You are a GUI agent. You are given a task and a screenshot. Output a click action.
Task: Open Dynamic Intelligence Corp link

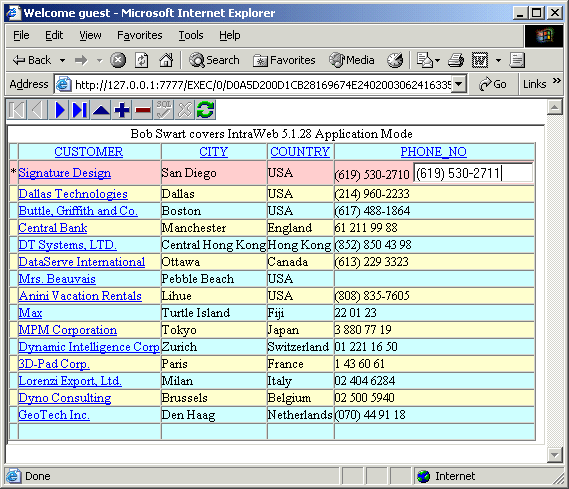[89, 347]
